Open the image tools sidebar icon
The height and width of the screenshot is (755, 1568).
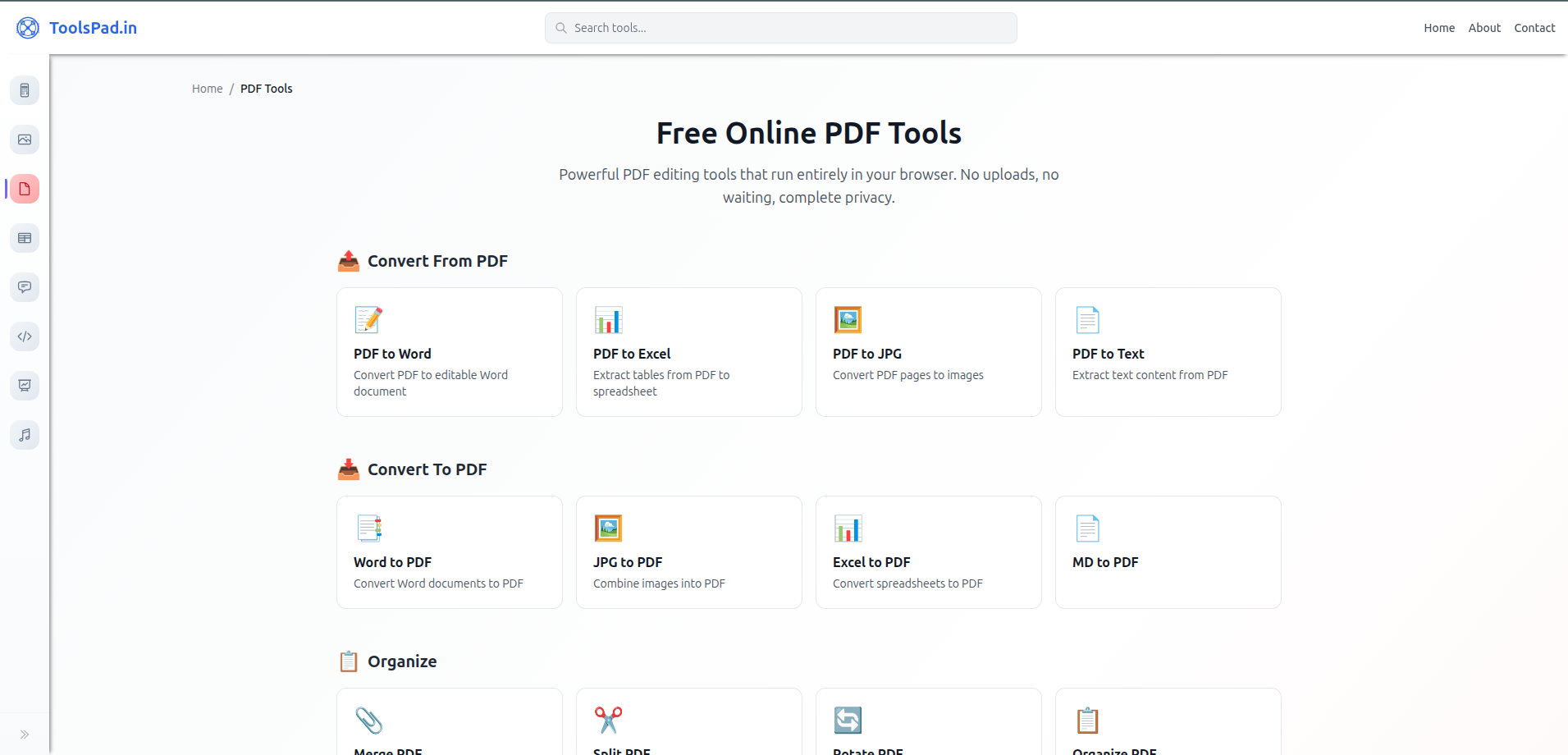coord(25,140)
